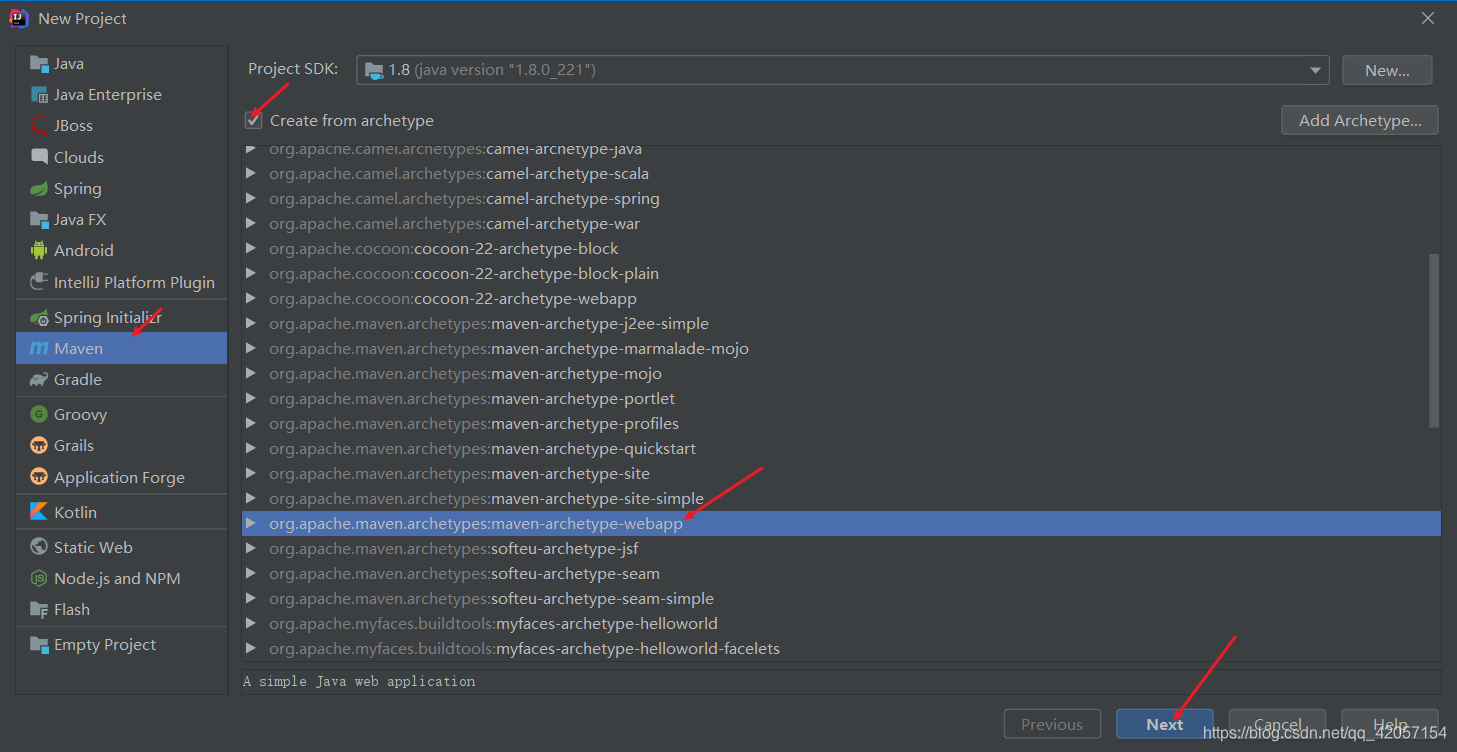Select maven-archetype-portlet row
The image size is (1457, 752).
pyautogui.click(x=841, y=399)
